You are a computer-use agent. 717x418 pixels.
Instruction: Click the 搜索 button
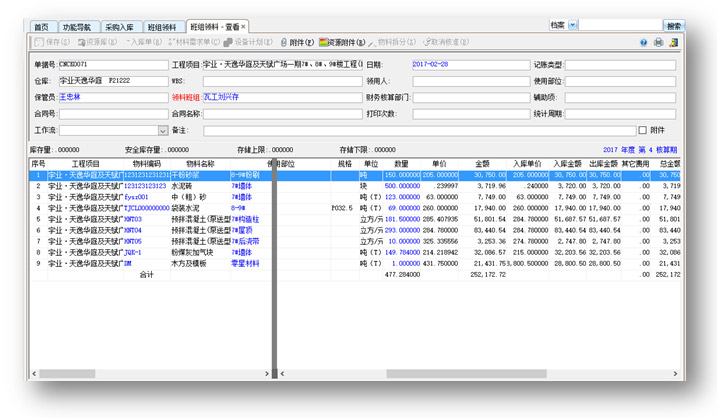pos(674,26)
